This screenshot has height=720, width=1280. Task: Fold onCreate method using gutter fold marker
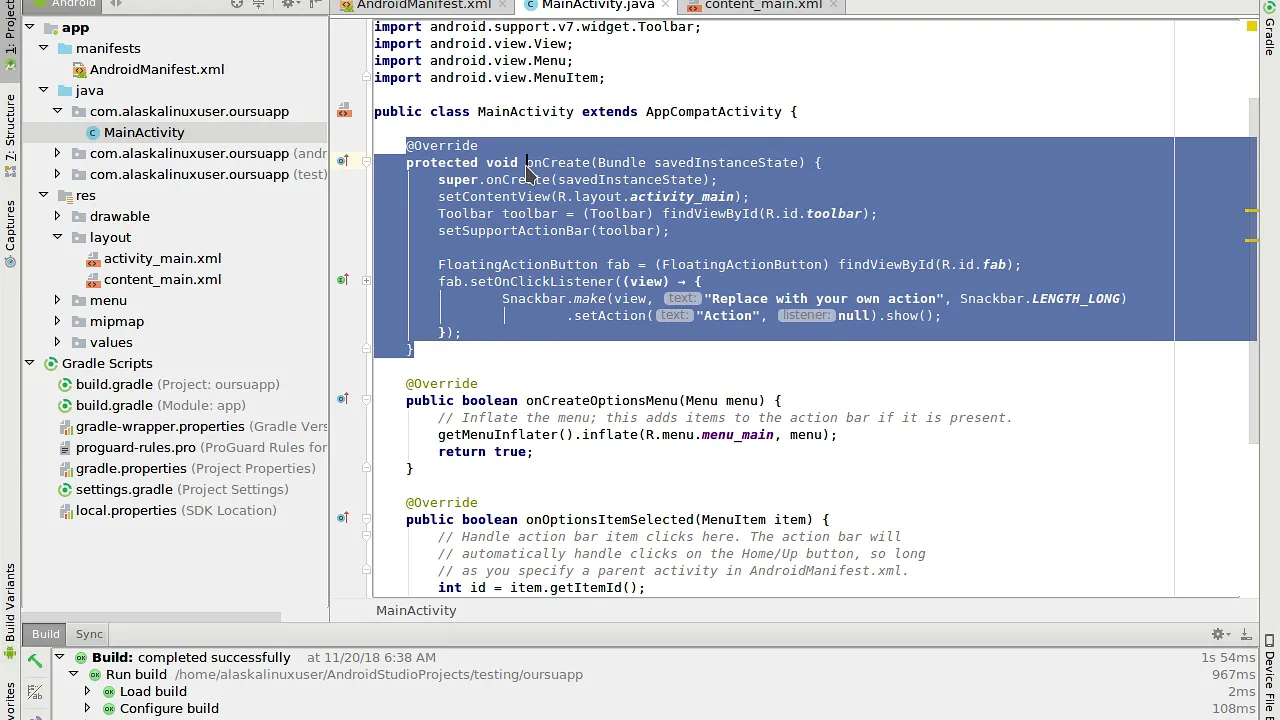[366, 162]
